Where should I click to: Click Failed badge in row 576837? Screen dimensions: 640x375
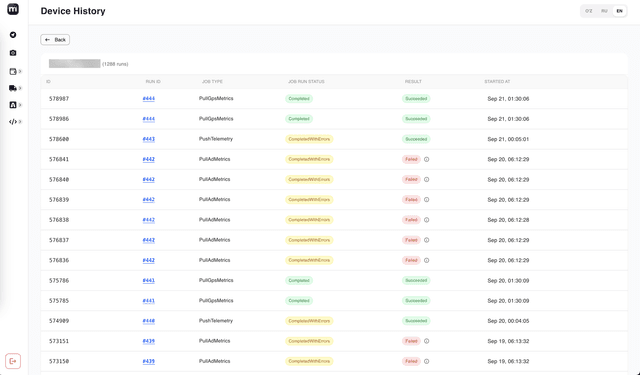tap(411, 240)
